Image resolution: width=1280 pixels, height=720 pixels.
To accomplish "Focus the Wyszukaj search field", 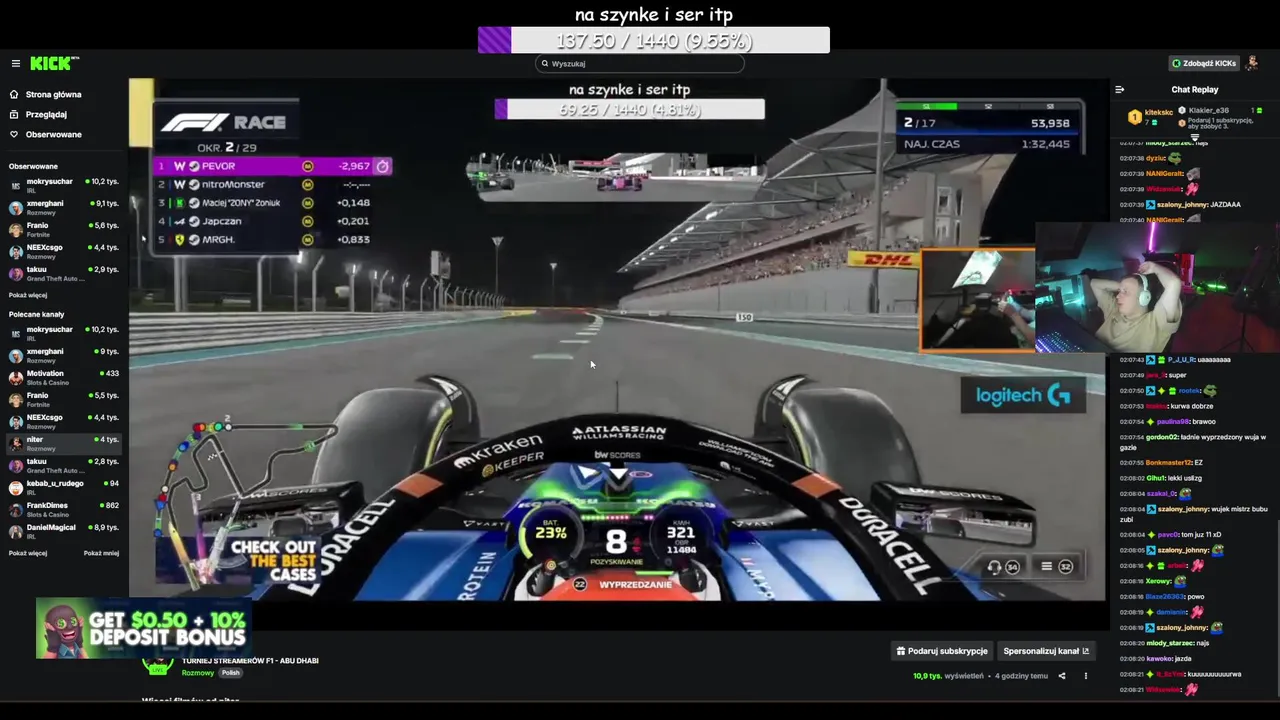I will point(640,63).
